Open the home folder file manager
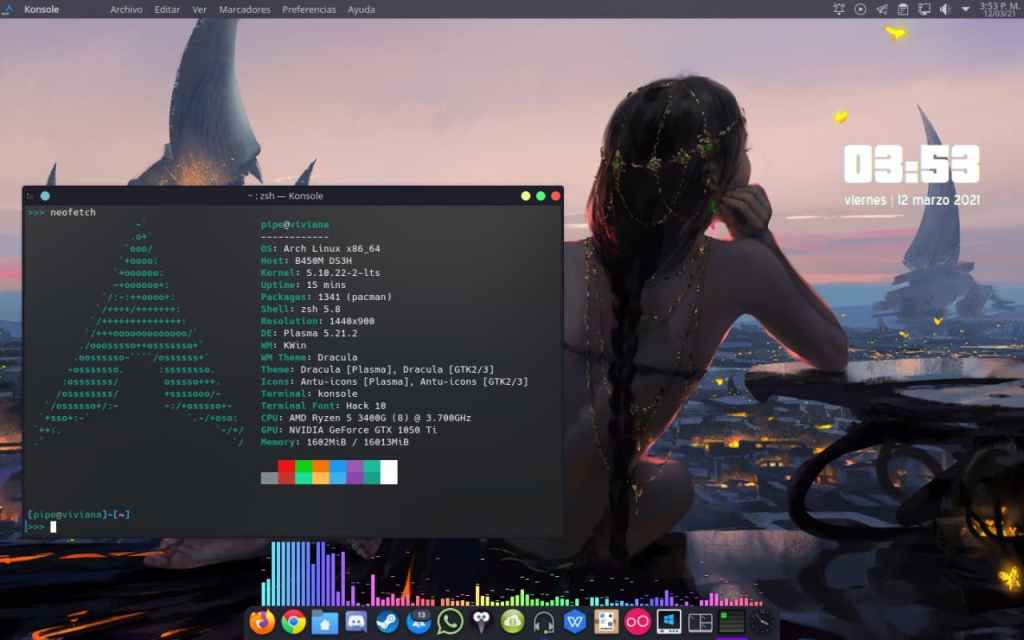 point(324,622)
